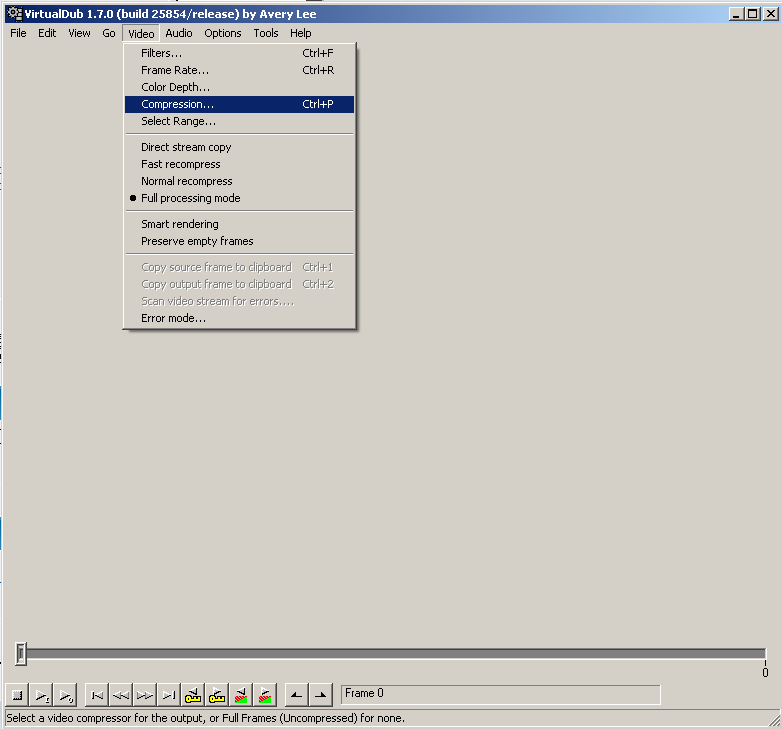Click the timeline seek slider thumb
The width and height of the screenshot is (782, 729).
point(21,654)
